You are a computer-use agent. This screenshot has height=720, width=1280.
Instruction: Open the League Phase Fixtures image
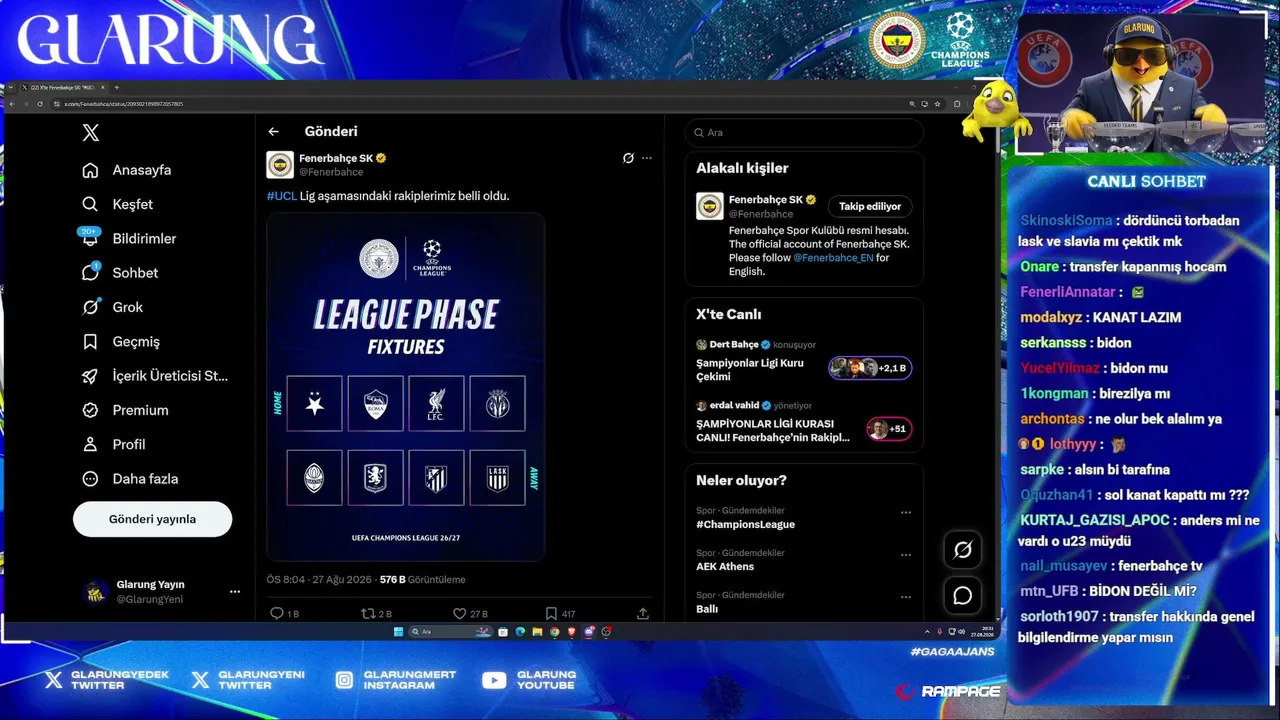406,386
